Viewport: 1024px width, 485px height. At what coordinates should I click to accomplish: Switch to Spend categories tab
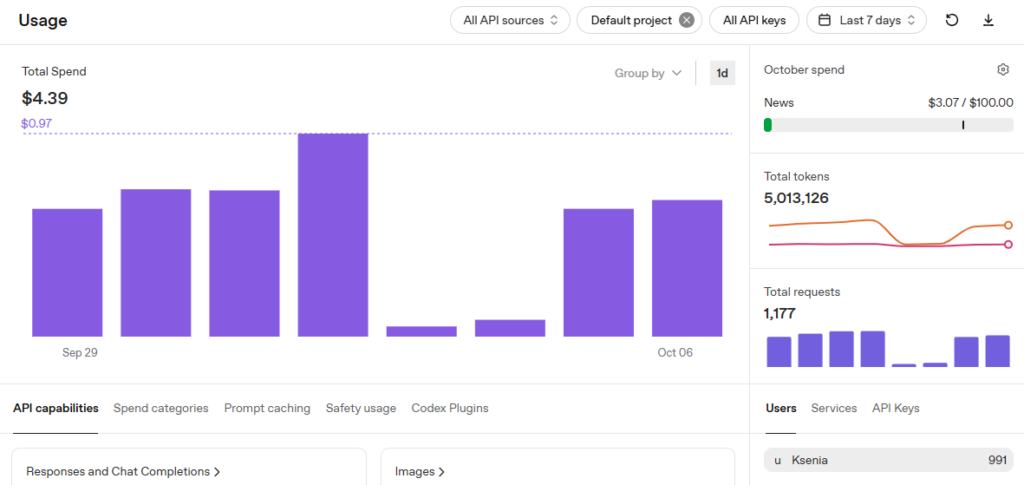[x=161, y=408]
